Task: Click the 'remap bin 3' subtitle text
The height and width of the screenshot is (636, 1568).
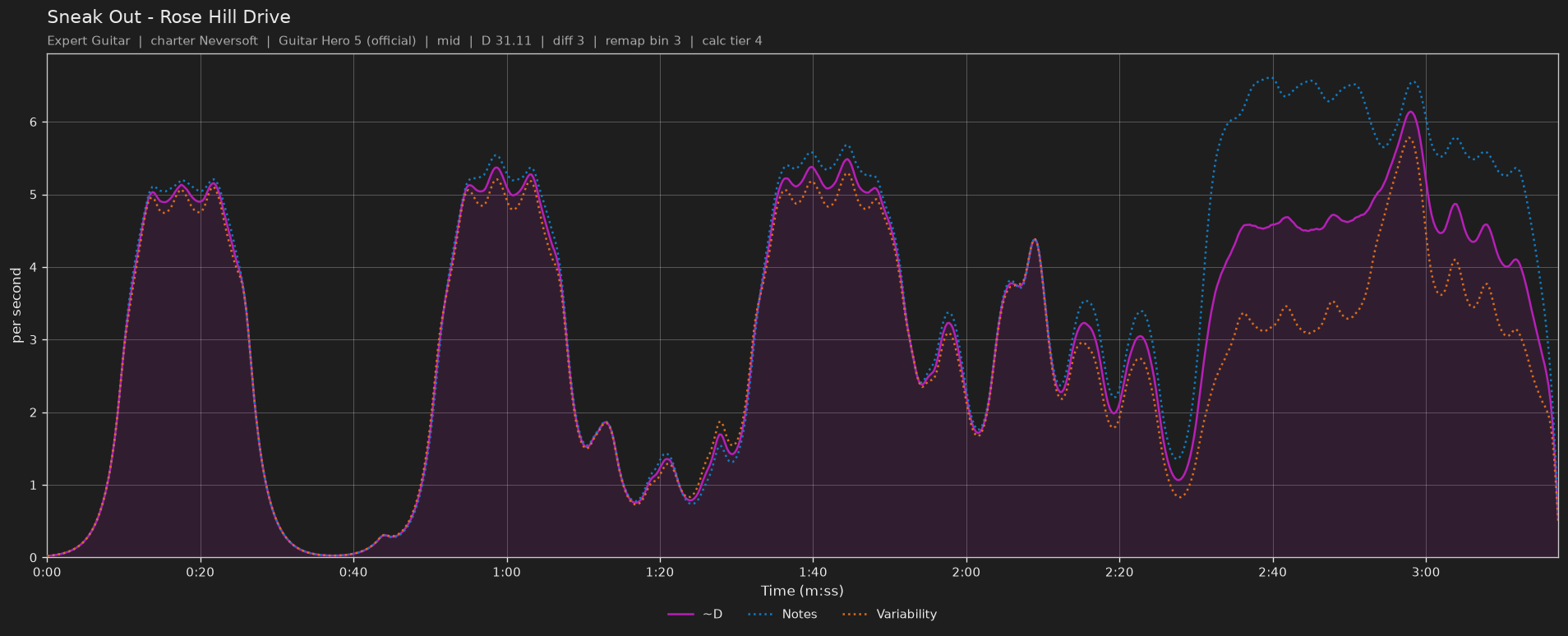Action: tap(643, 41)
